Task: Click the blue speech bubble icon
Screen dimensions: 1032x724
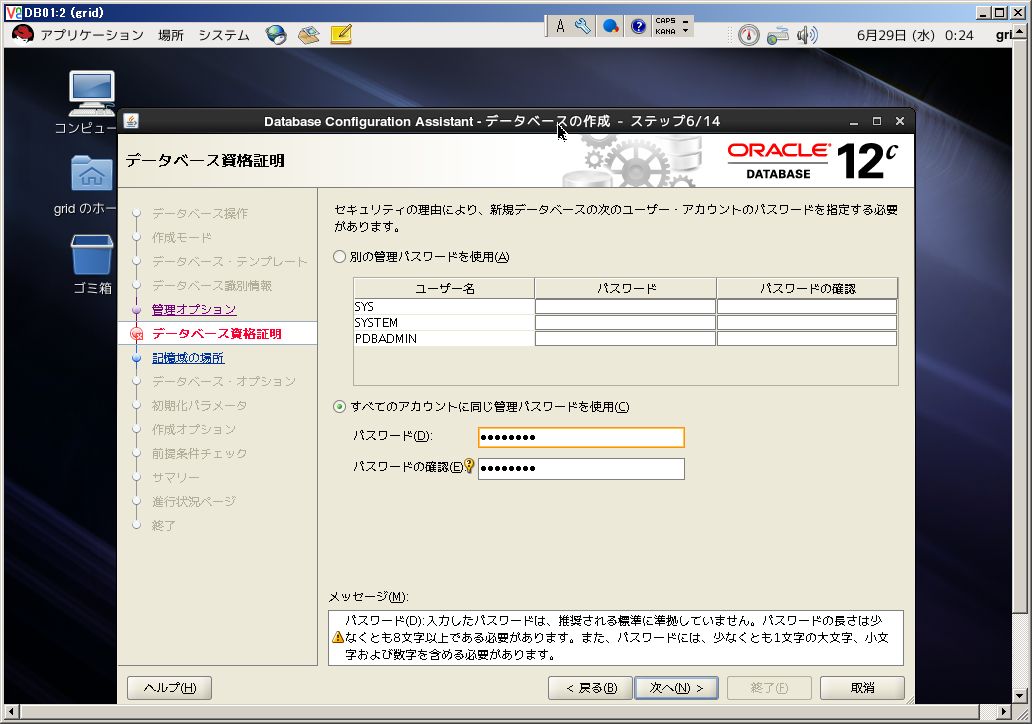Action: (x=611, y=26)
